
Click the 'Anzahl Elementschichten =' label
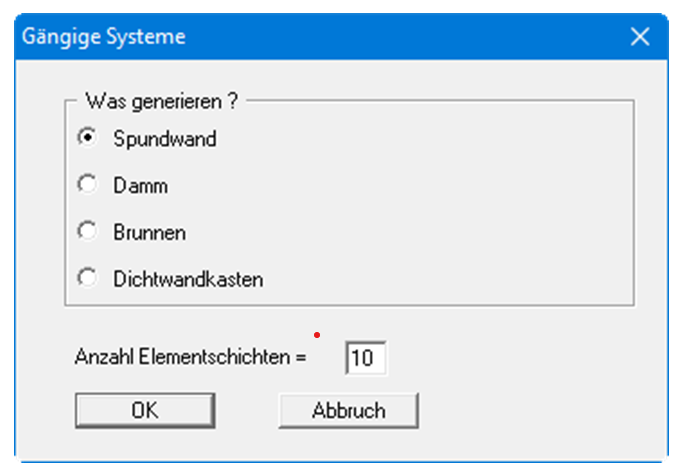pyautogui.click(x=190, y=358)
